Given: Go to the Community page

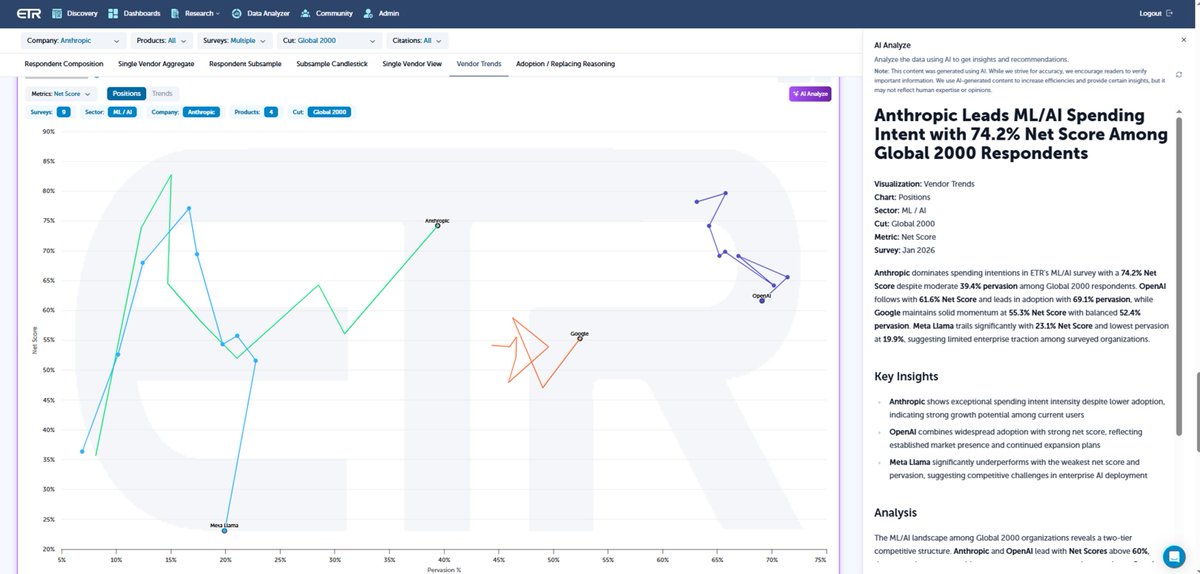Looking at the screenshot, I should [326, 14].
